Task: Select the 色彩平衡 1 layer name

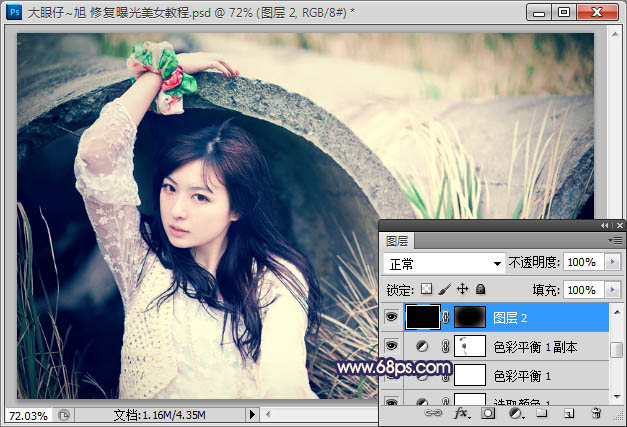Action: click(522, 376)
